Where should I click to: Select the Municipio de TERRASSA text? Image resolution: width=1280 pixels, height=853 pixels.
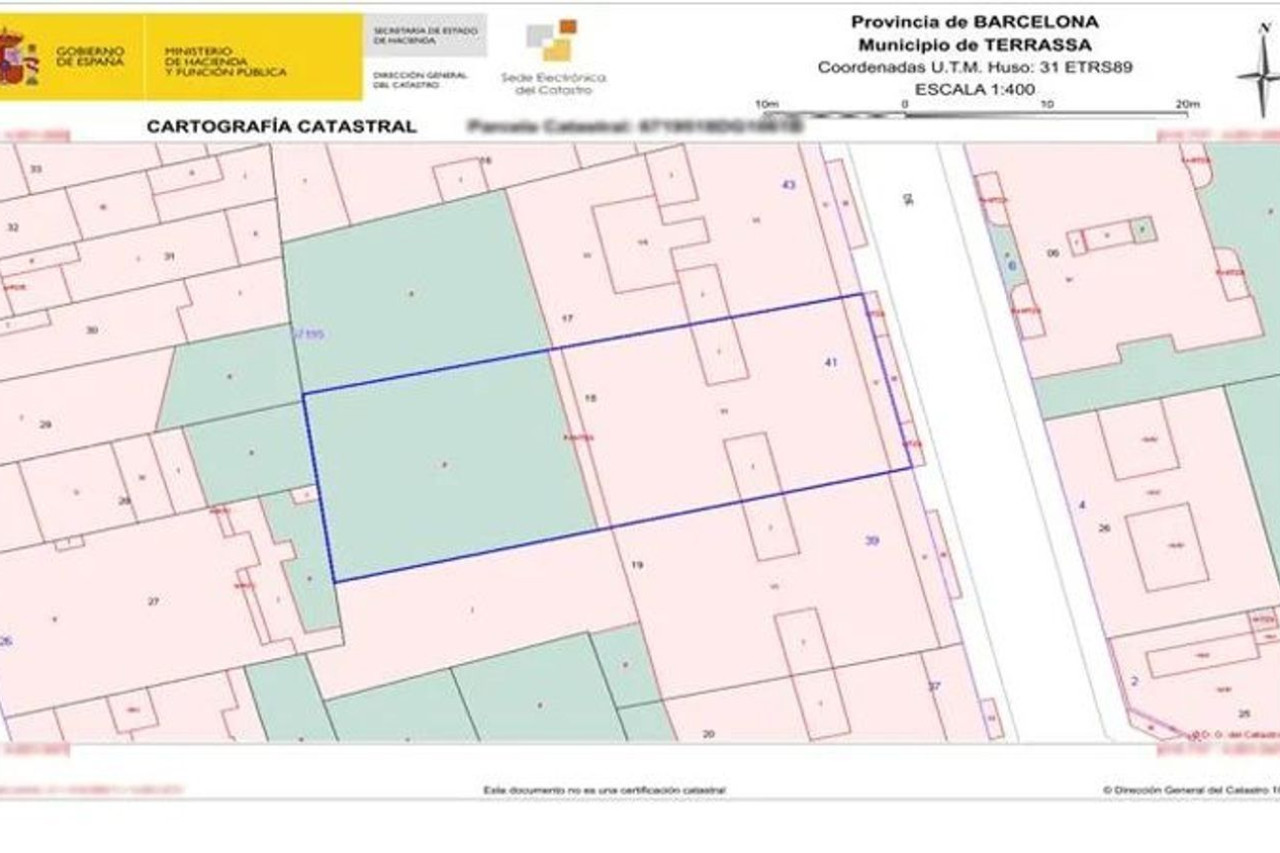coord(974,45)
